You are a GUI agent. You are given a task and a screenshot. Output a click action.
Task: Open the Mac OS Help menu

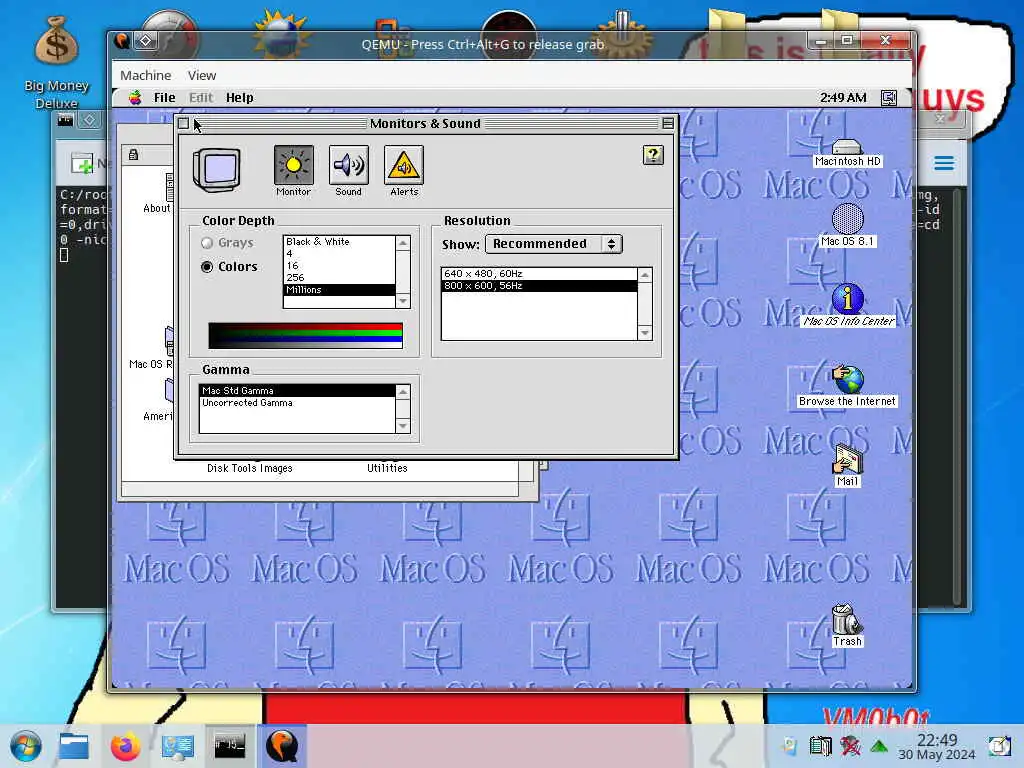pos(240,97)
